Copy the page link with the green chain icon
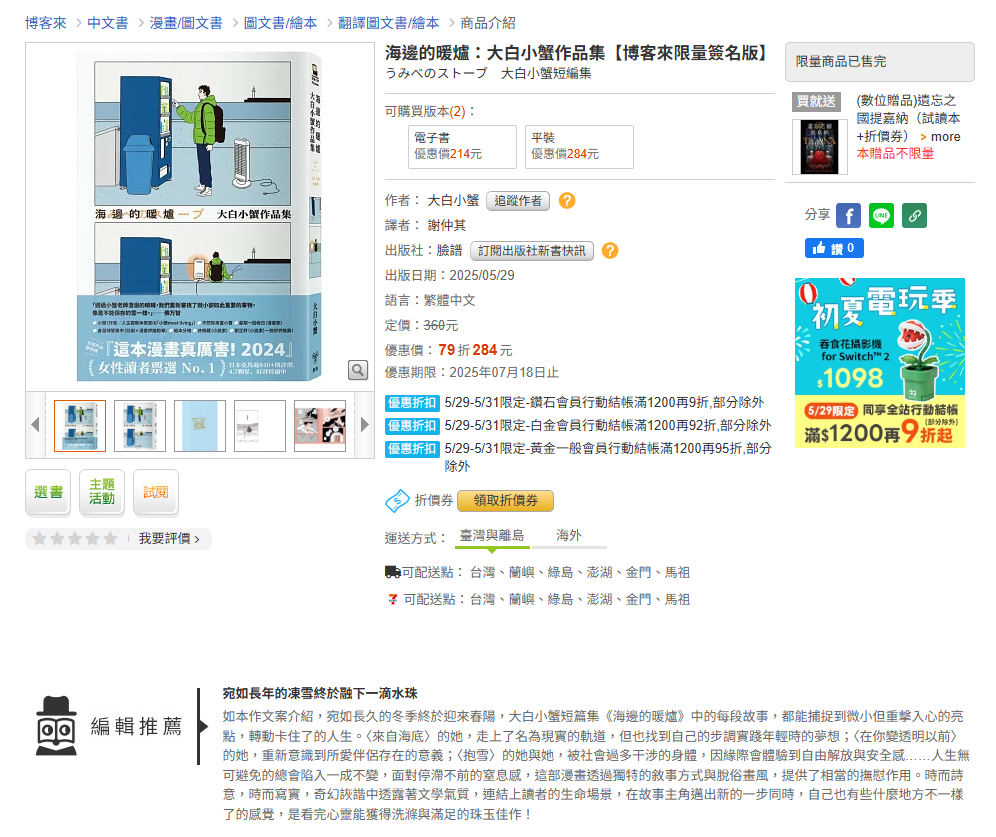 914,215
